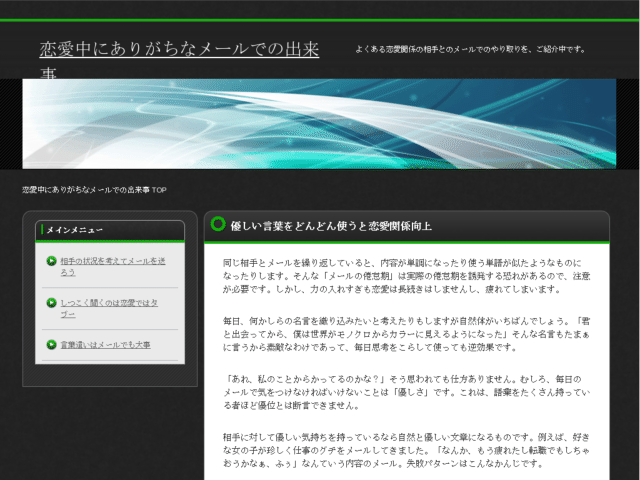Open 言葉遣いはメールでも大事 menu link
This screenshot has width=640, height=480.
[105, 345]
